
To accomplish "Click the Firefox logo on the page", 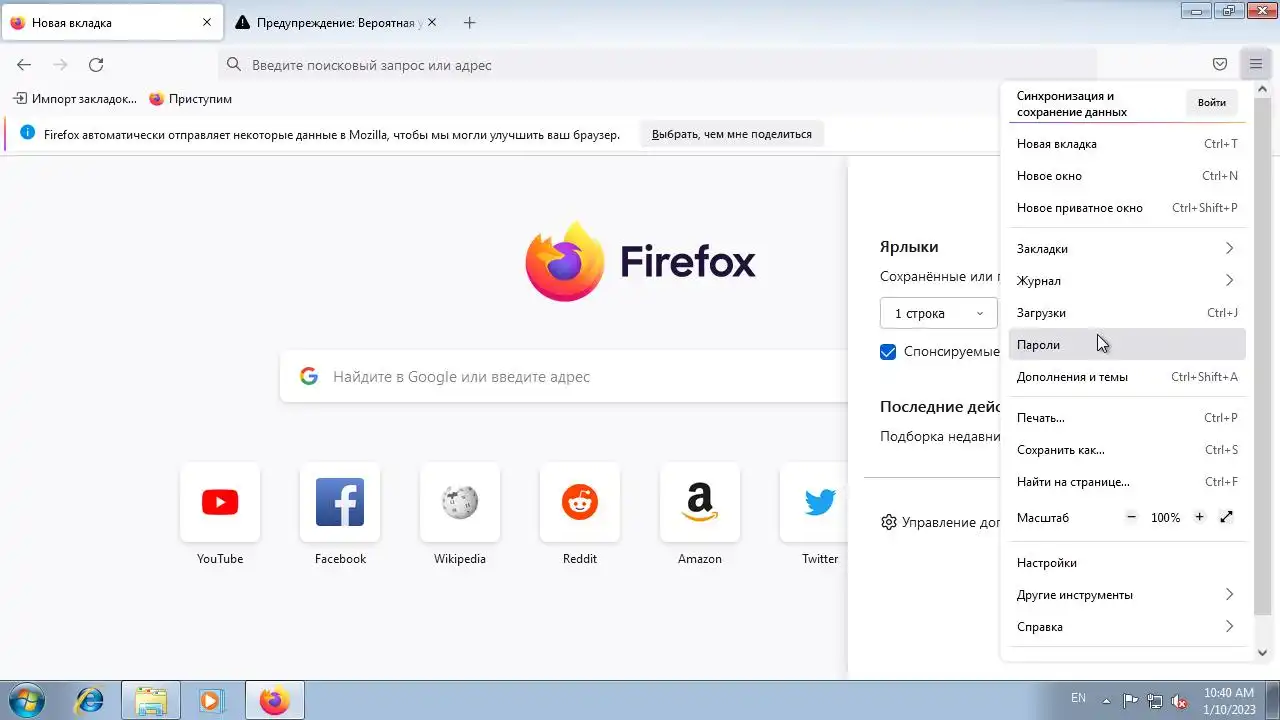I will click(565, 262).
